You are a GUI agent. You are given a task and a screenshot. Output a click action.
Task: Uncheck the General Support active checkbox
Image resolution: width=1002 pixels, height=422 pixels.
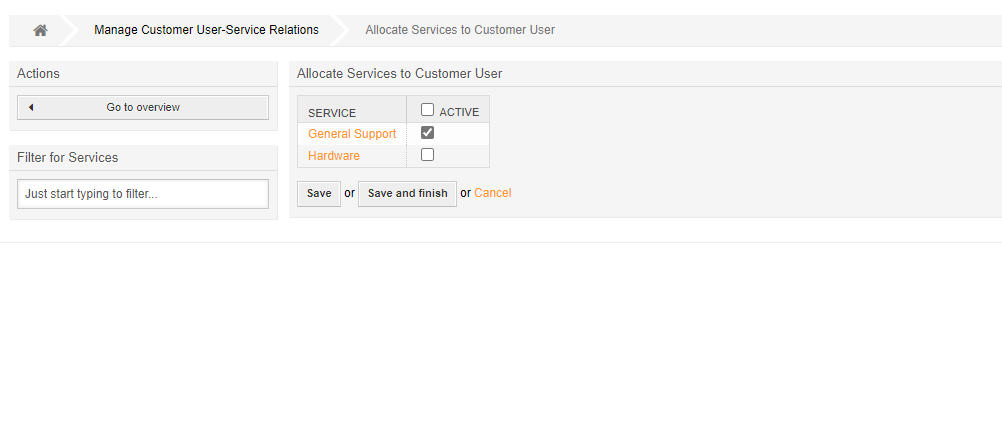(x=427, y=132)
